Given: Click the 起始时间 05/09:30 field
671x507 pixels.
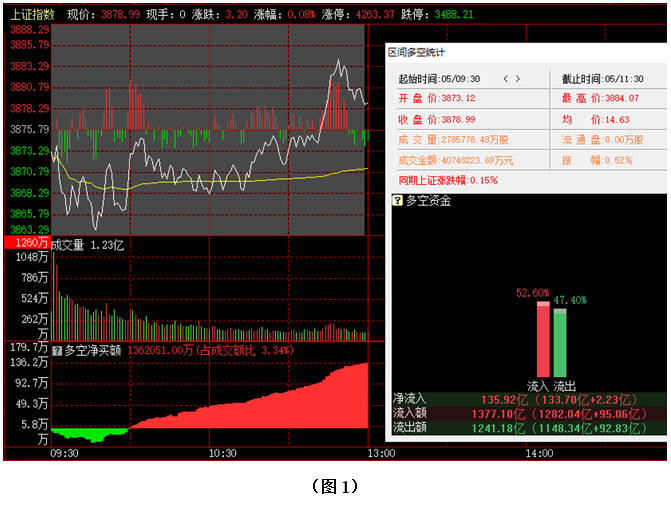Looking at the screenshot, I should (x=439, y=79).
